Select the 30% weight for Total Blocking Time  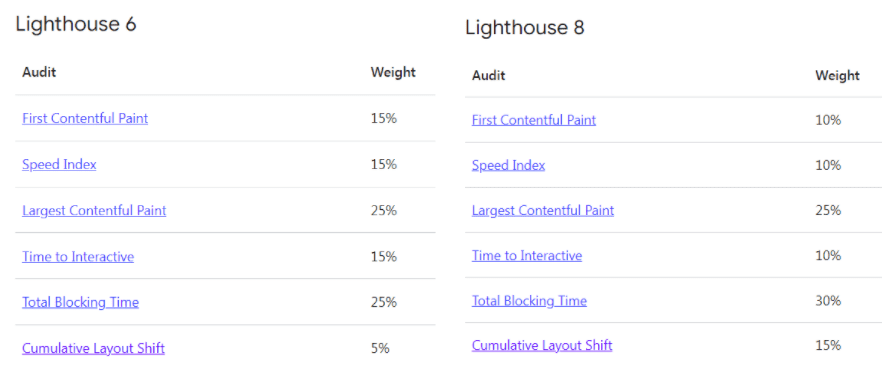pos(828,301)
